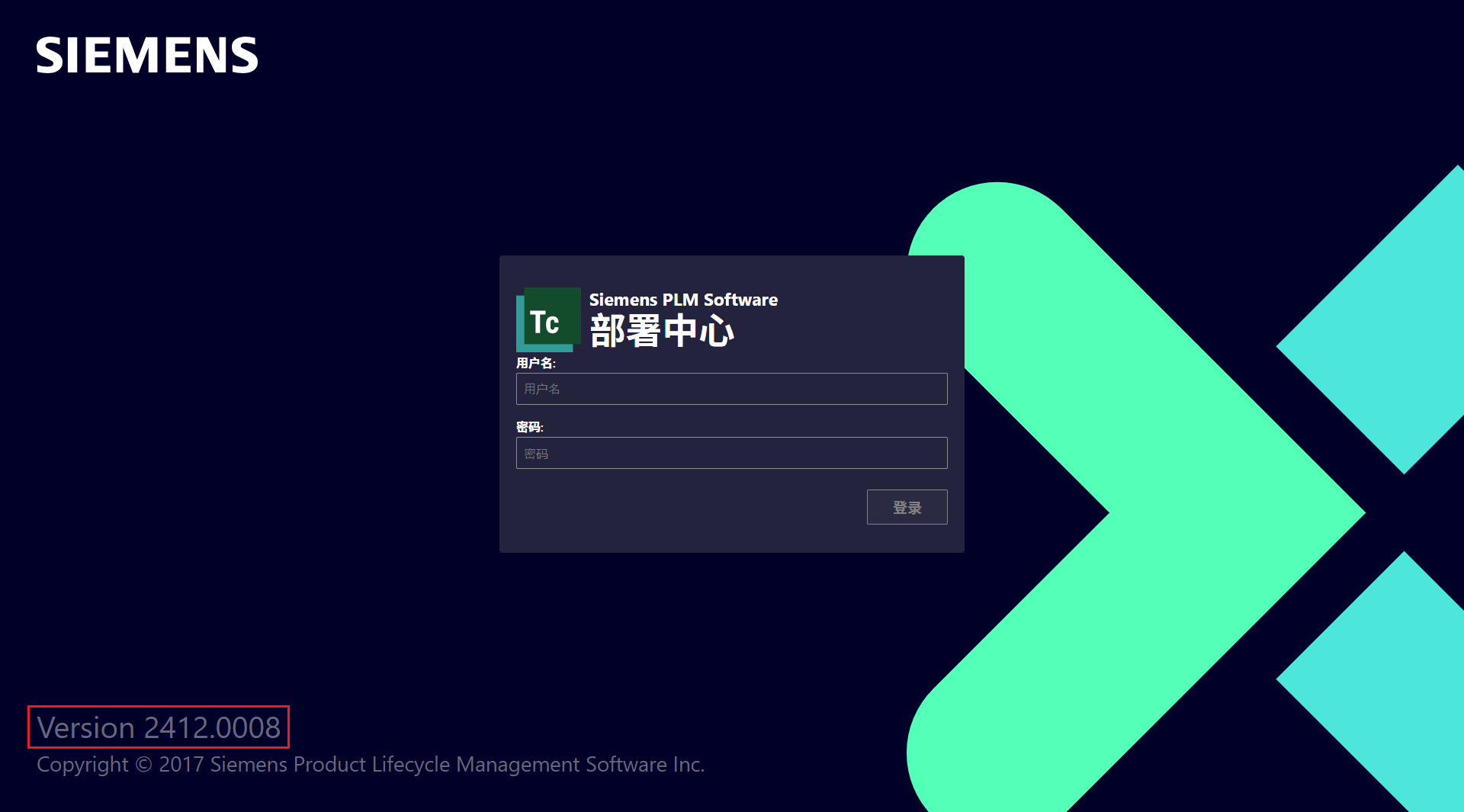This screenshot has width=1464, height=812.
Task: Click the SIEMENS logo in the header
Action: coord(147,56)
